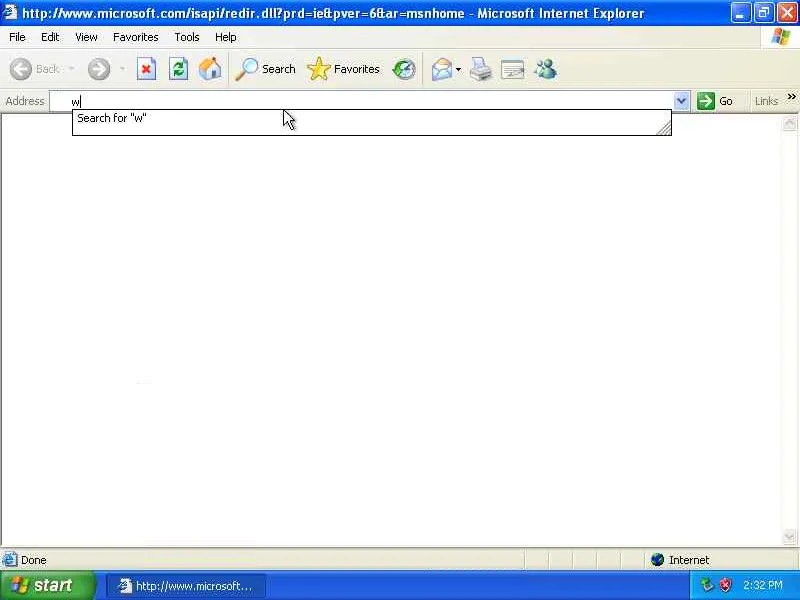800x600 pixels.
Task: Open the Search pane from the toolbar
Action: pyautogui.click(x=265, y=69)
